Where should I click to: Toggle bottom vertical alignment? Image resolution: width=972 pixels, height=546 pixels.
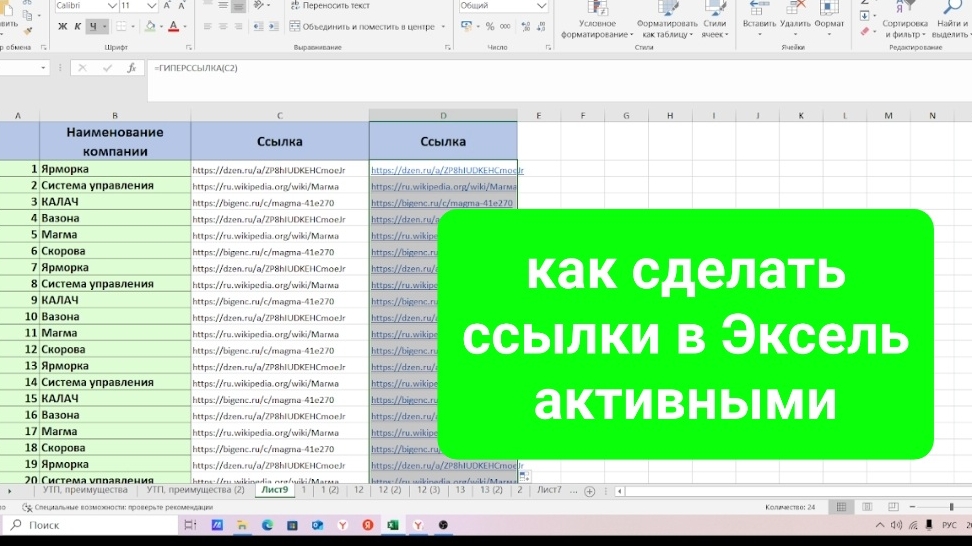(238, 6)
